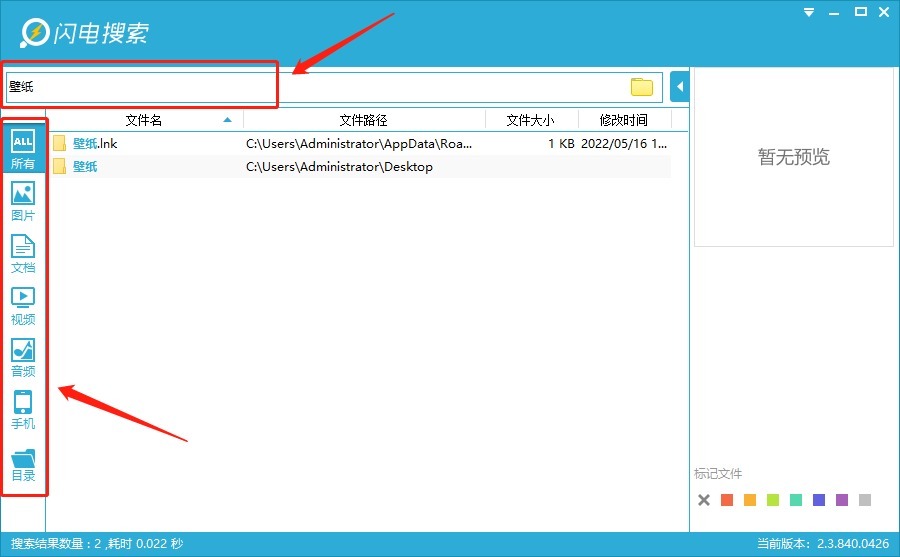Mark file with the lime green swatch
This screenshot has width=900, height=557.
pyautogui.click(x=773, y=500)
